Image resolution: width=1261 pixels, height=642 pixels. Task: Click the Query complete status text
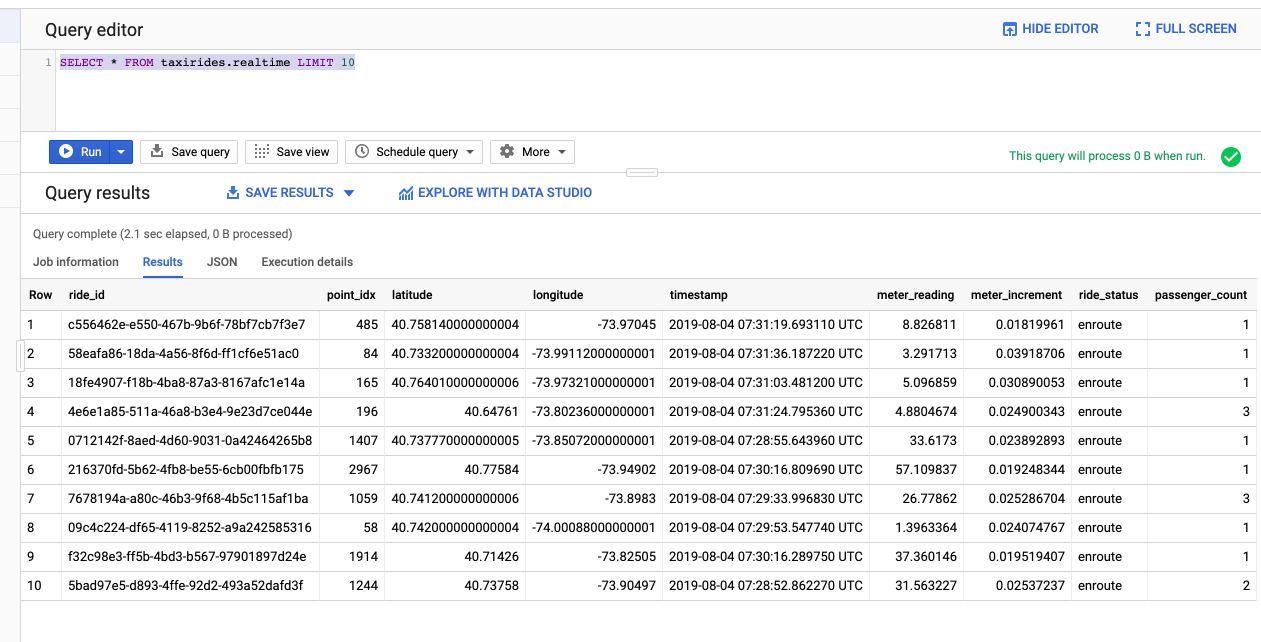point(163,234)
